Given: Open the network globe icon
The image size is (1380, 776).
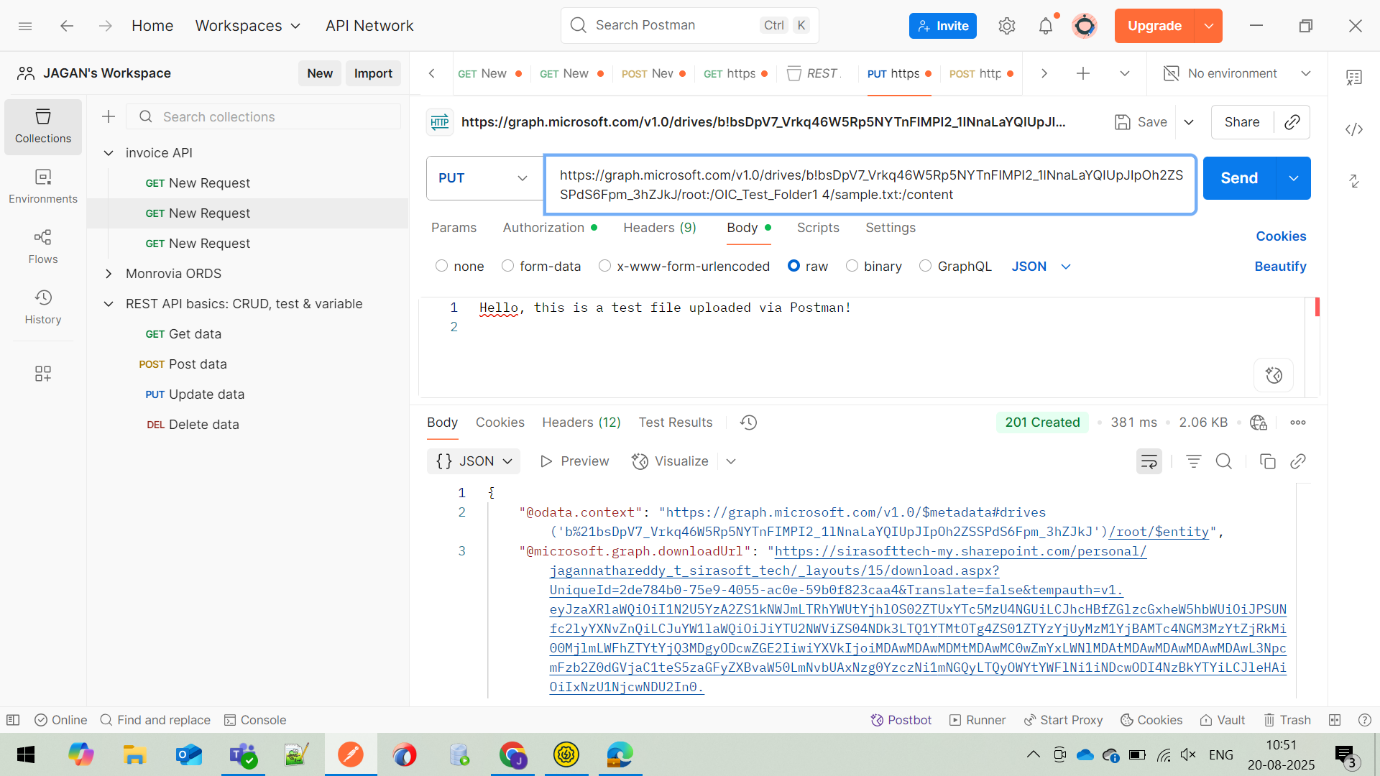Looking at the screenshot, I should [1259, 422].
